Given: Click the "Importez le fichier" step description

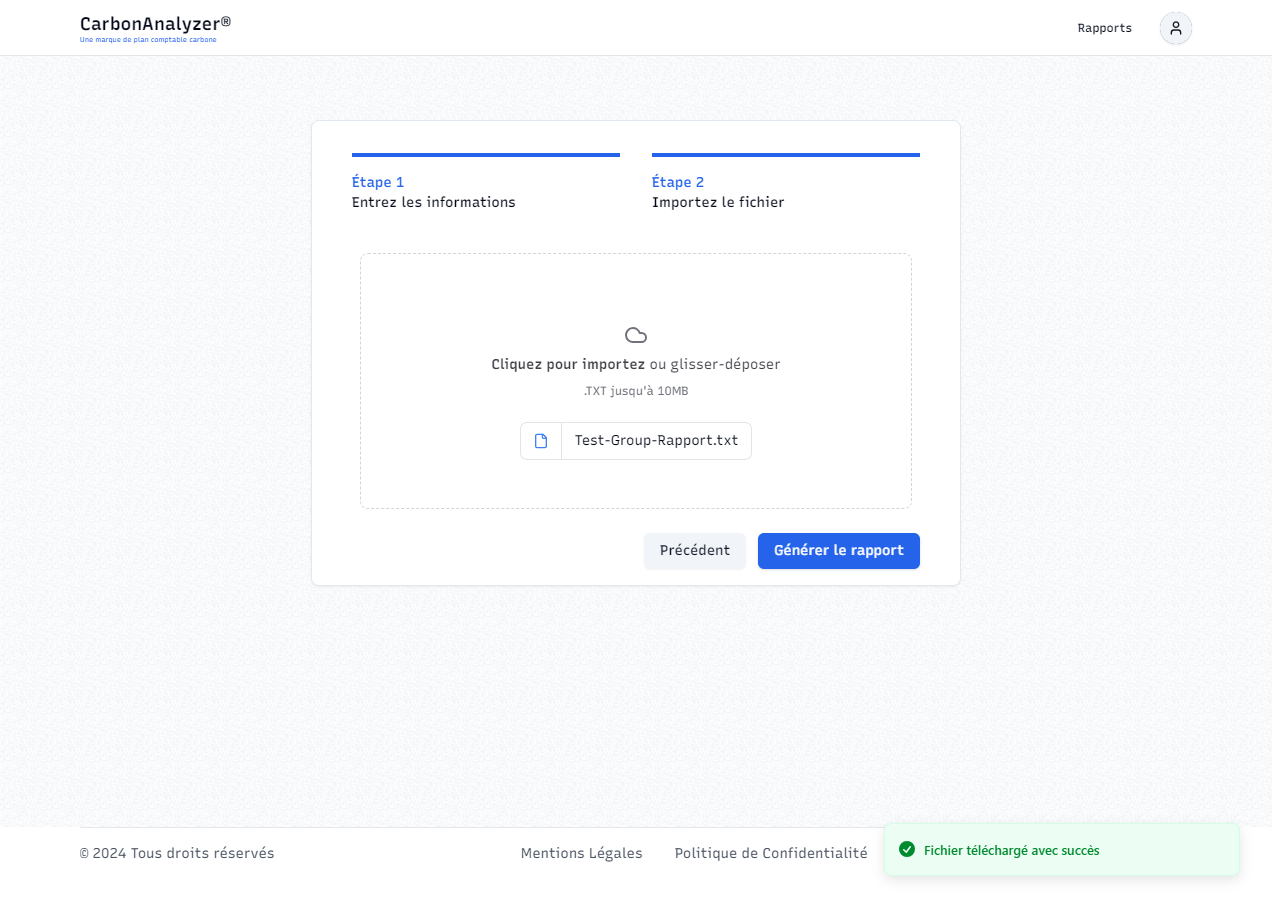Looking at the screenshot, I should (x=717, y=202).
